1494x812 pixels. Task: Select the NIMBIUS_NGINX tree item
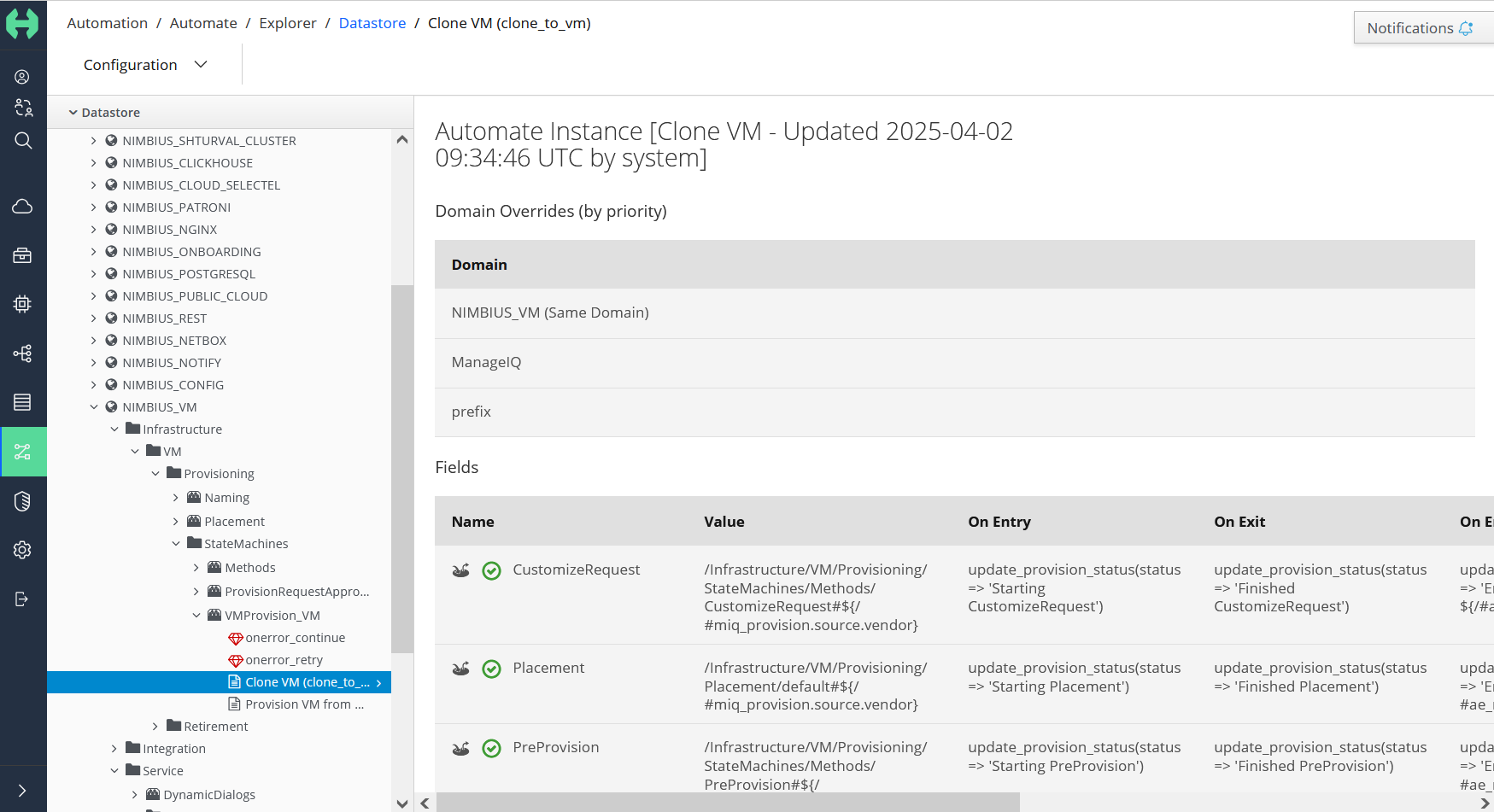170,229
